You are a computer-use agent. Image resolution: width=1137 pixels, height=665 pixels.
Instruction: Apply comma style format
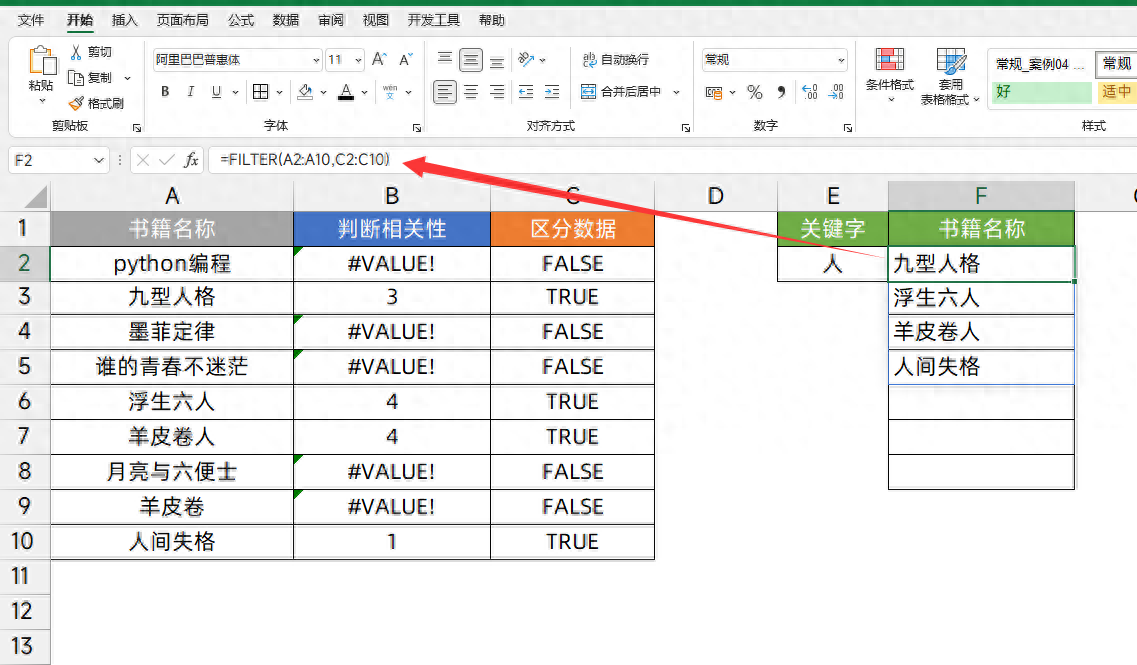pos(781,92)
